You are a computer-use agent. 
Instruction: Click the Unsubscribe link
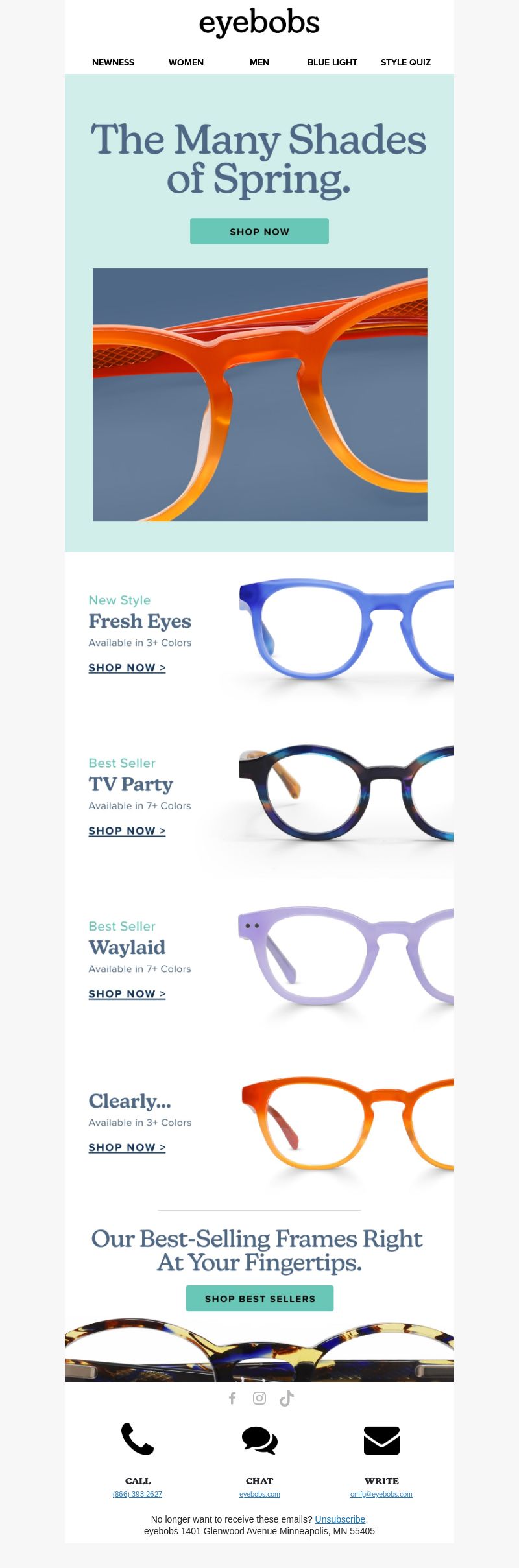point(340,1519)
